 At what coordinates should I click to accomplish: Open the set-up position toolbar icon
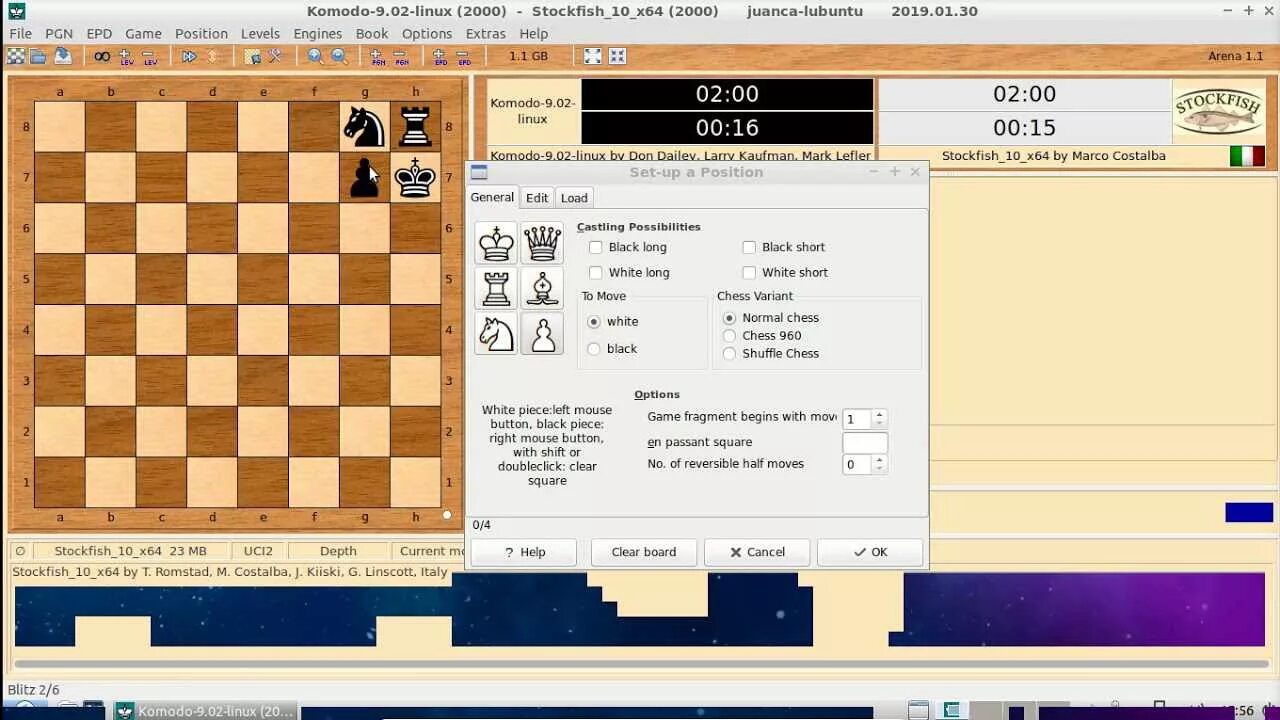252,56
